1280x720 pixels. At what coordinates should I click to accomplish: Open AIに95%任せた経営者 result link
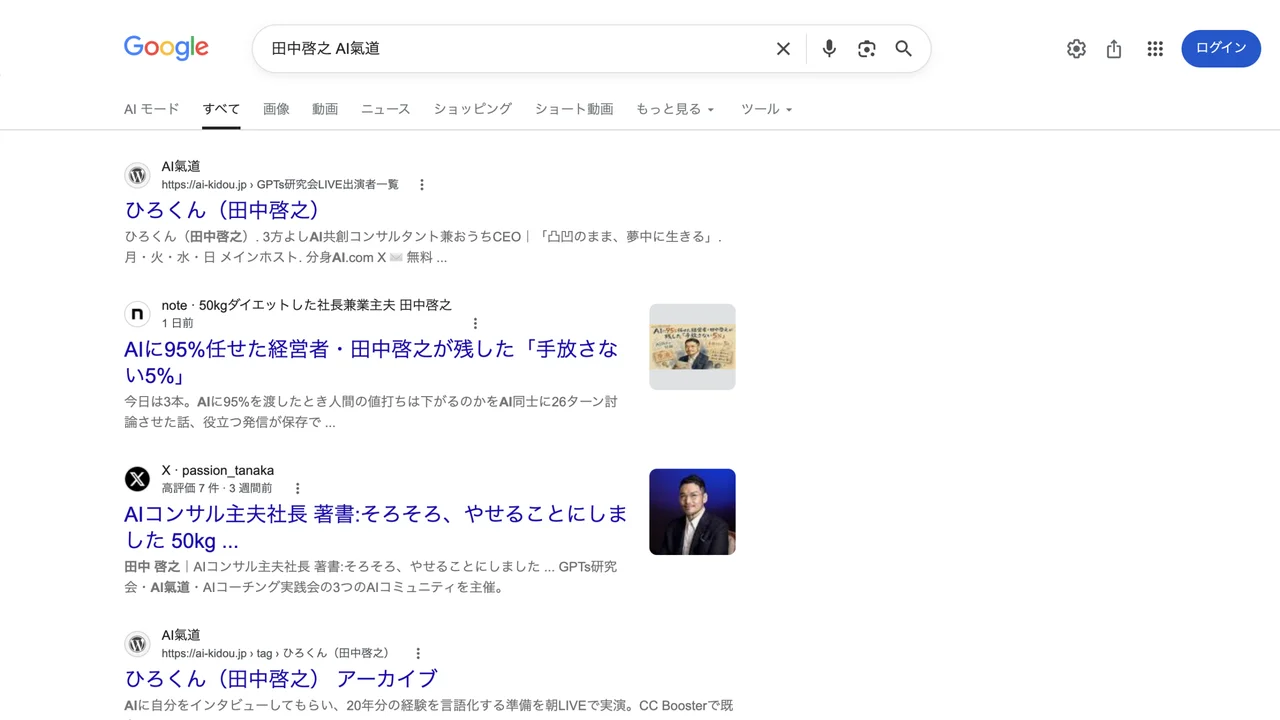[x=371, y=362]
